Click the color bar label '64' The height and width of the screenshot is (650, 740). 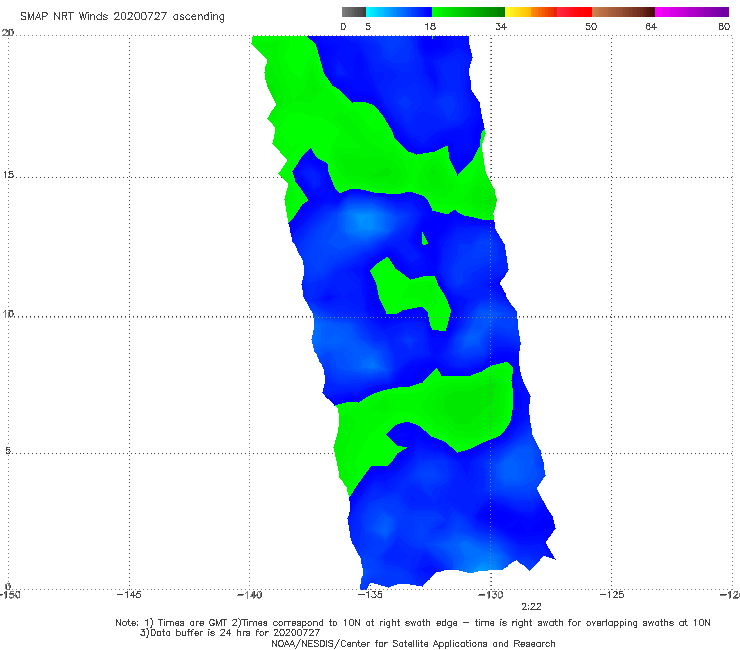(651, 27)
